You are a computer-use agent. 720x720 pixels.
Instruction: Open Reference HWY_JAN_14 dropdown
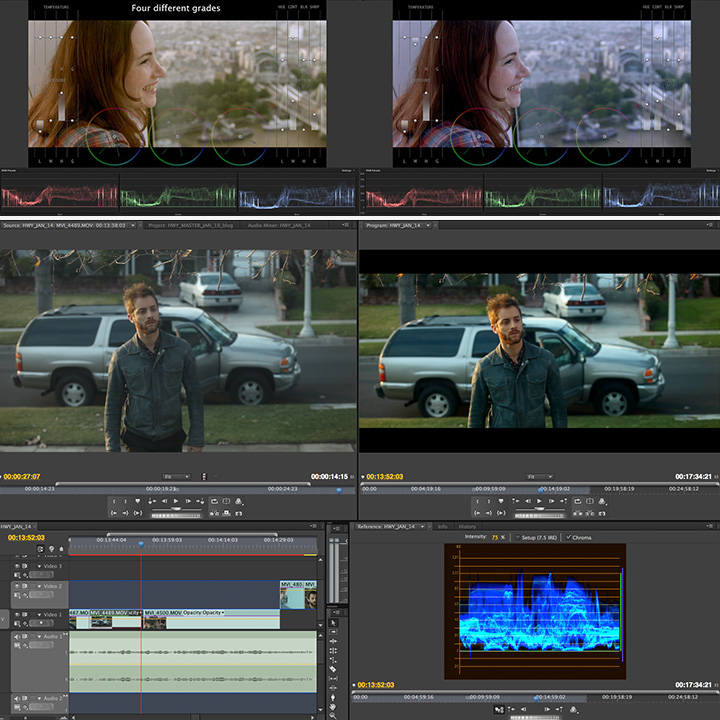tap(422, 526)
